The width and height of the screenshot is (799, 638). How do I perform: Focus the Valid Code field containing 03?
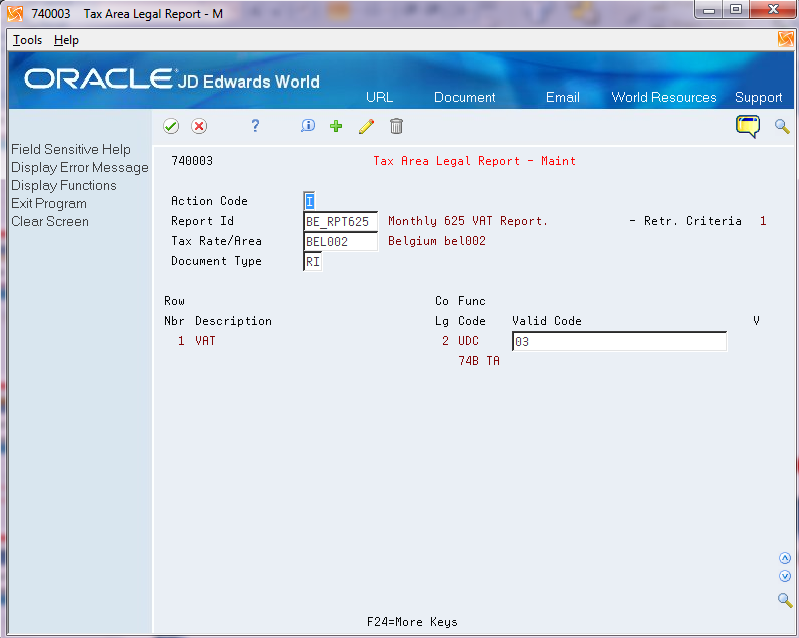tap(619, 341)
